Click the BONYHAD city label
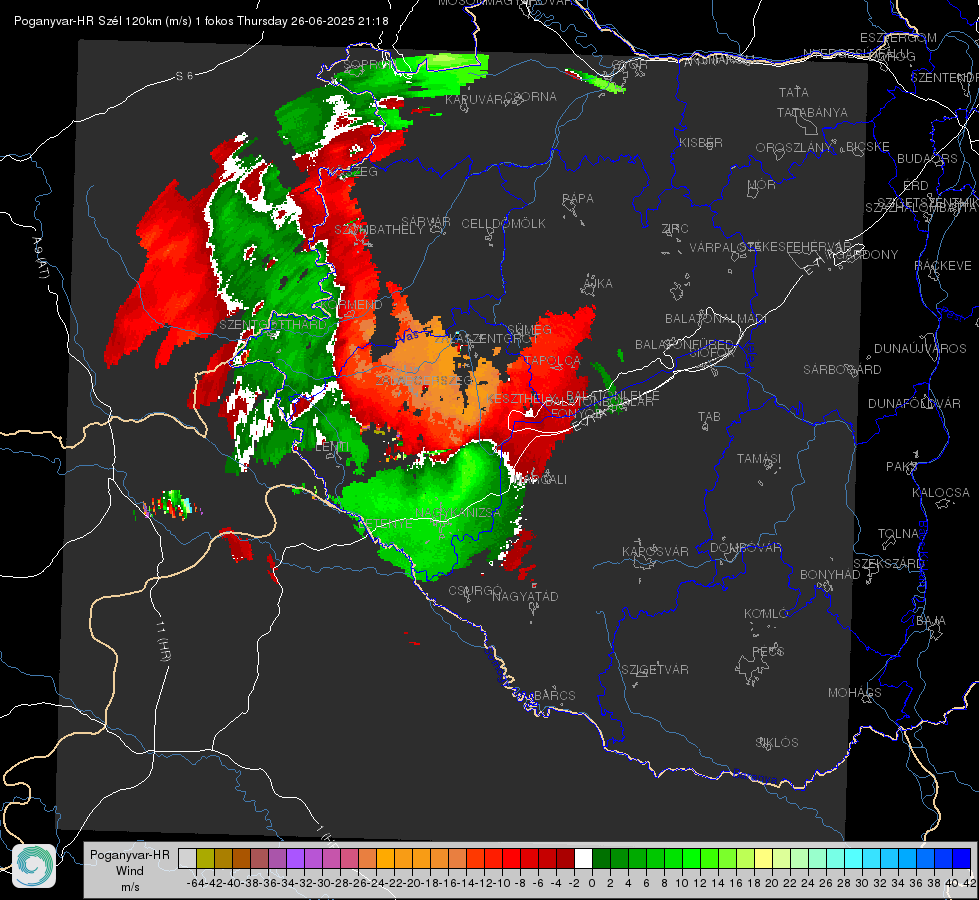 [x=830, y=574]
